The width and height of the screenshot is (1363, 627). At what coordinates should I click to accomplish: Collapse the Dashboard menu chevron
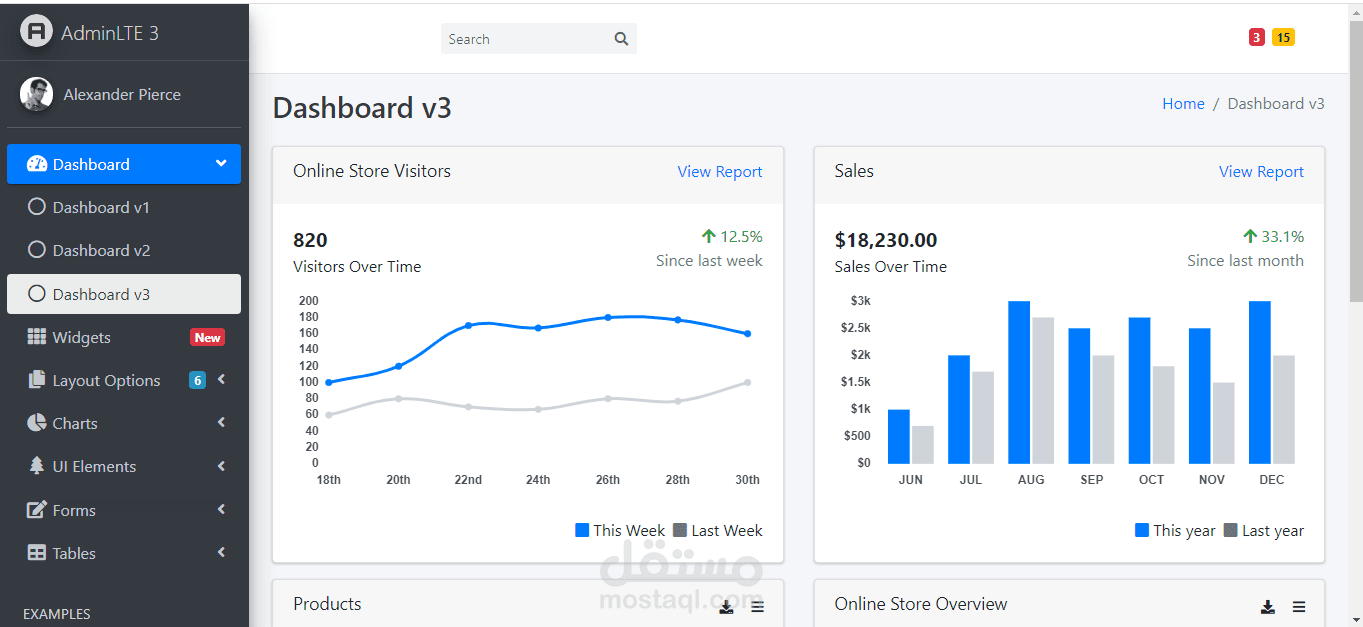click(x=221, y=163)
